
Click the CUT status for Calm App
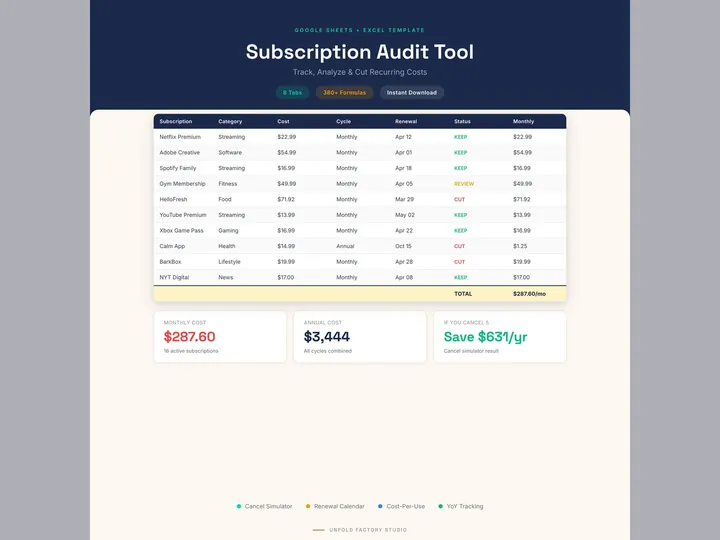pyautogui.click(x=460, y=246)
